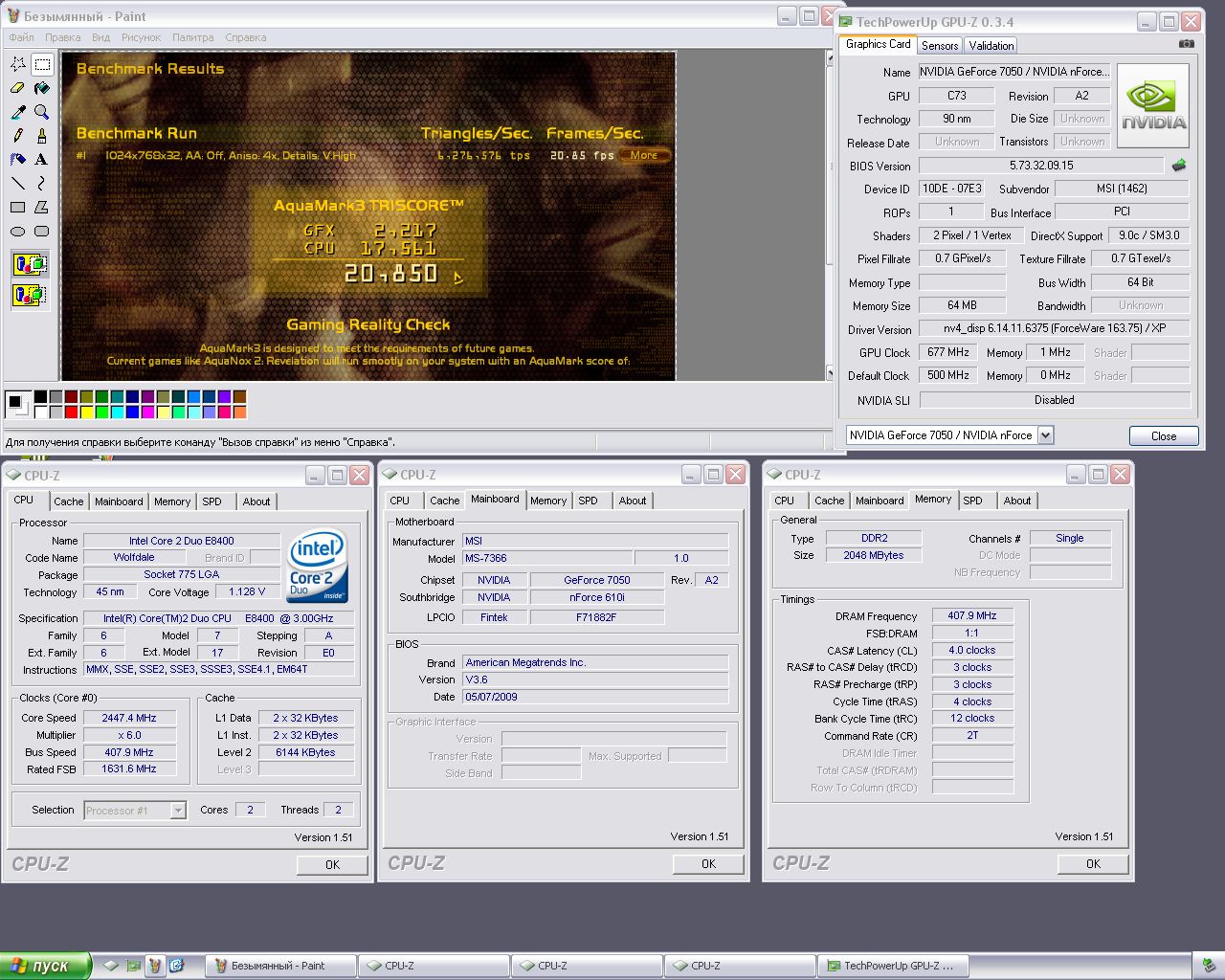The image size is (1225, 980).
Task: Click the motherboard Model value MS-7366
Action: point(546,558)
